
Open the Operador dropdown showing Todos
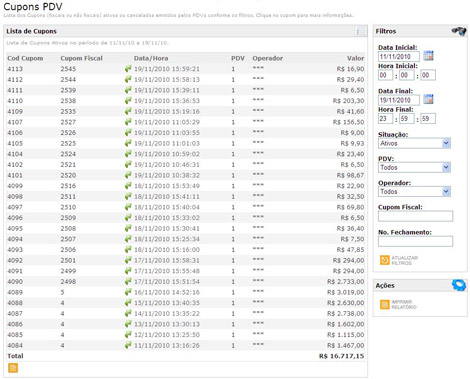414,191
